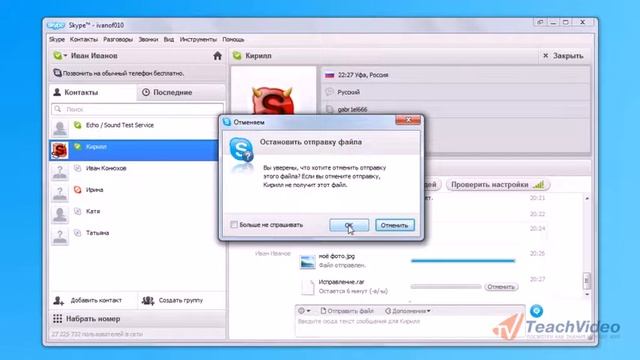Click the Ирина status icon
The image size is (640, 360).
pos(77,189)
